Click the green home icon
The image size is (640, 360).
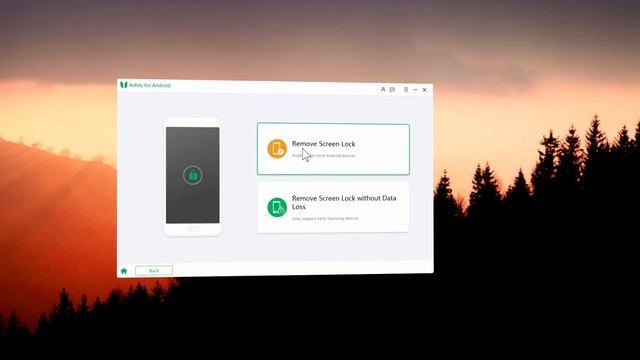point(124,271)
